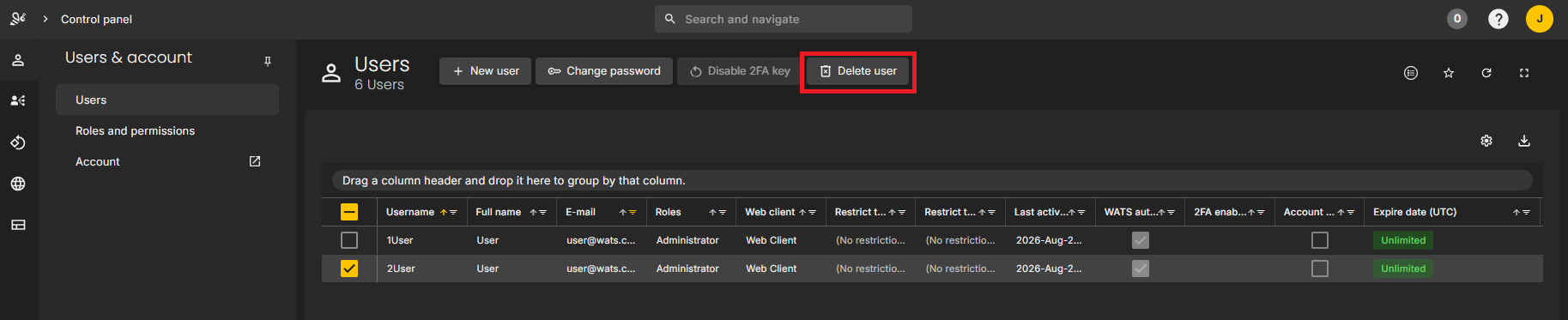1568x320 pixels.
Task: Sort Web client column with arrow icon
Action: 802,213
